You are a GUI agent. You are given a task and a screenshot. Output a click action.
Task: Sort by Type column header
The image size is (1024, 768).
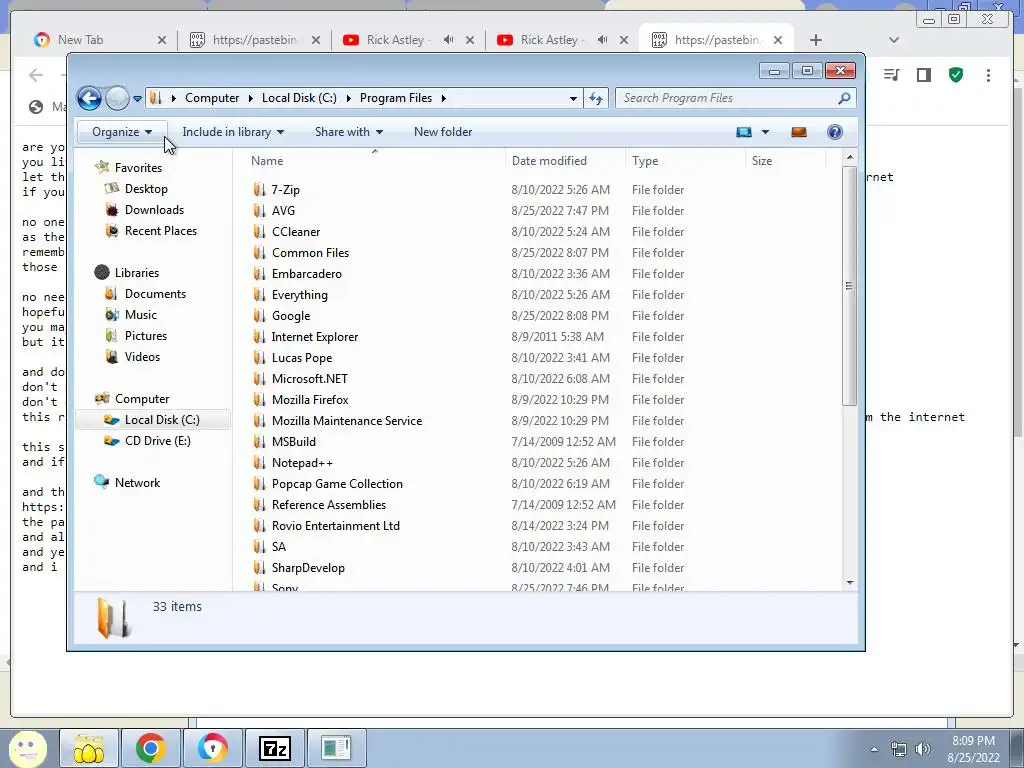pos(685,161)
